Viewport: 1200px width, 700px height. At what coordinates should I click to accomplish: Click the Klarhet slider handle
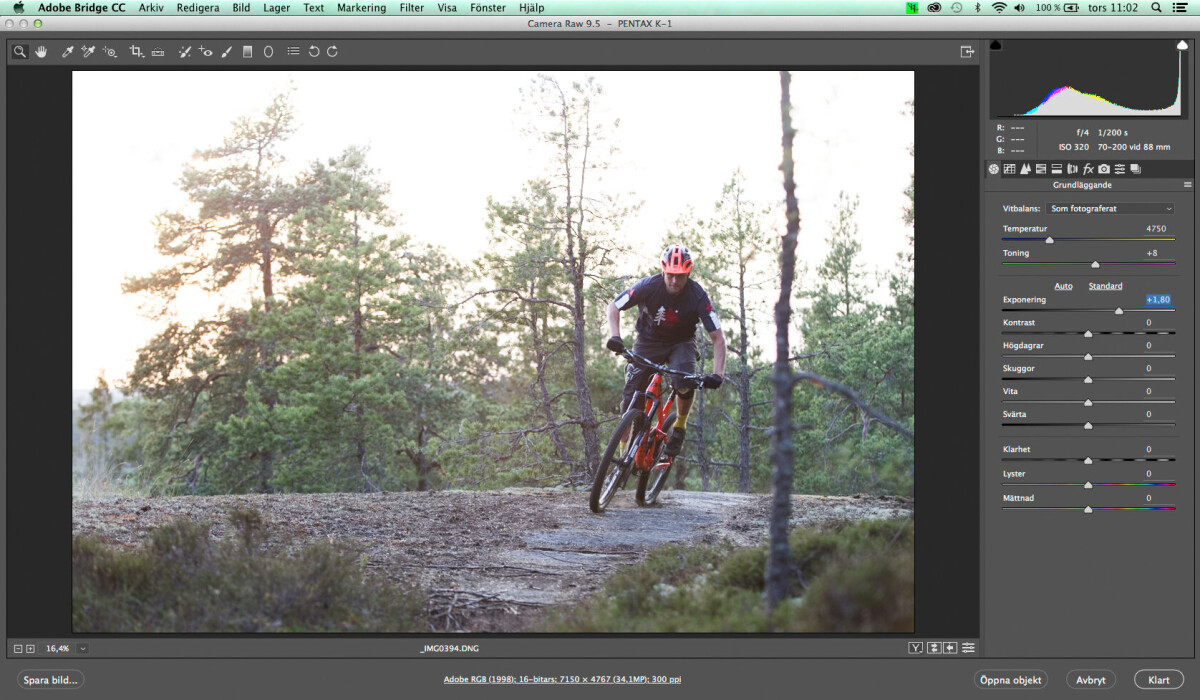point(1088,460)
